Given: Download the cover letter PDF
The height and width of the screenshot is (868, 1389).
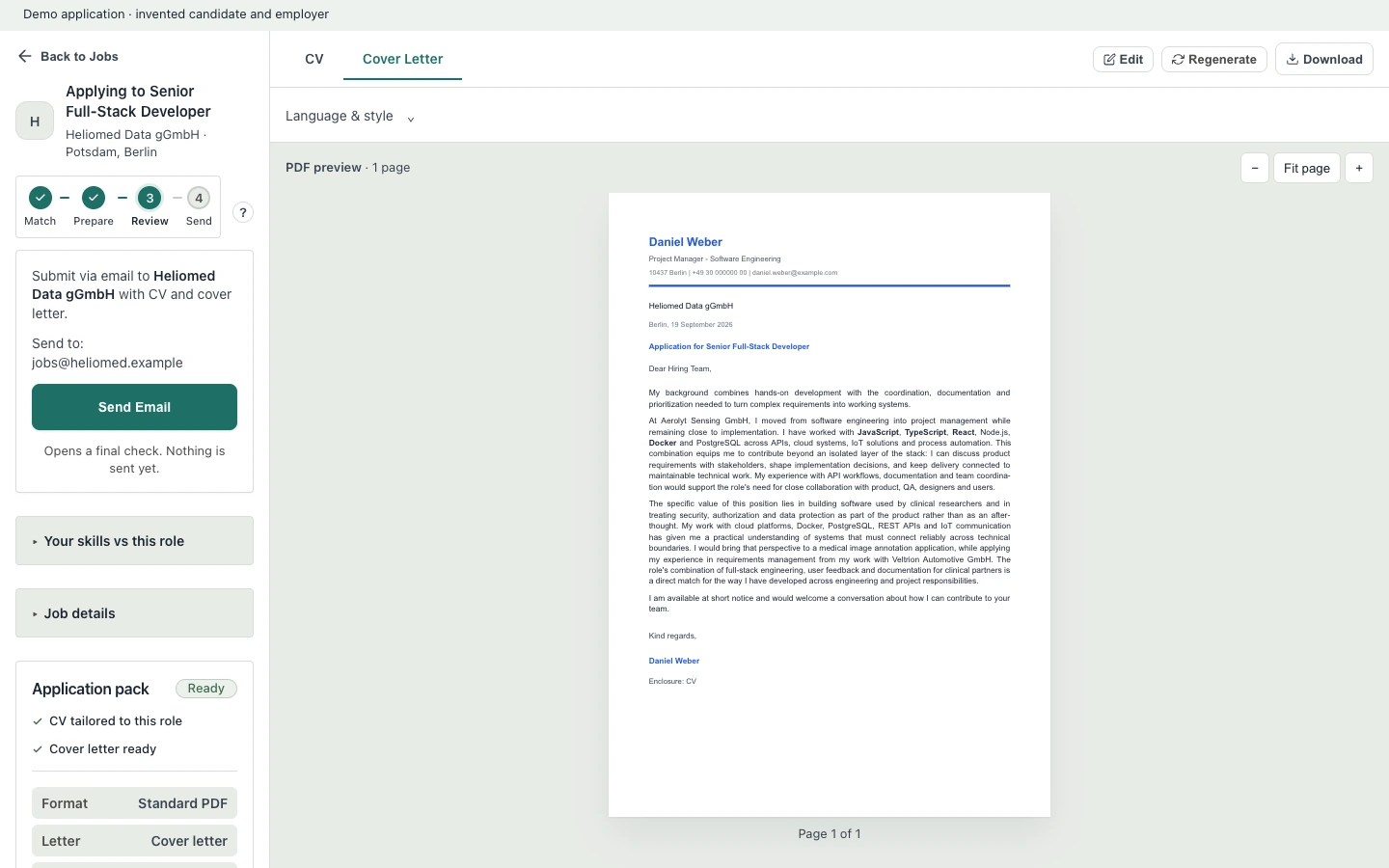Looking at the screenshot, I should 1323,59.
